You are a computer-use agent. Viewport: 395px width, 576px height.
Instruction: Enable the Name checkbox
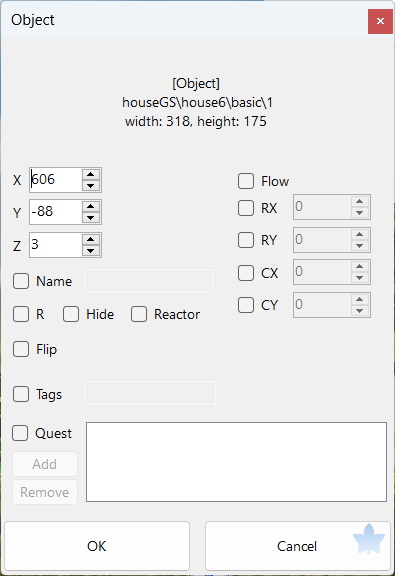pyautogui.click(x=21, y=281)
